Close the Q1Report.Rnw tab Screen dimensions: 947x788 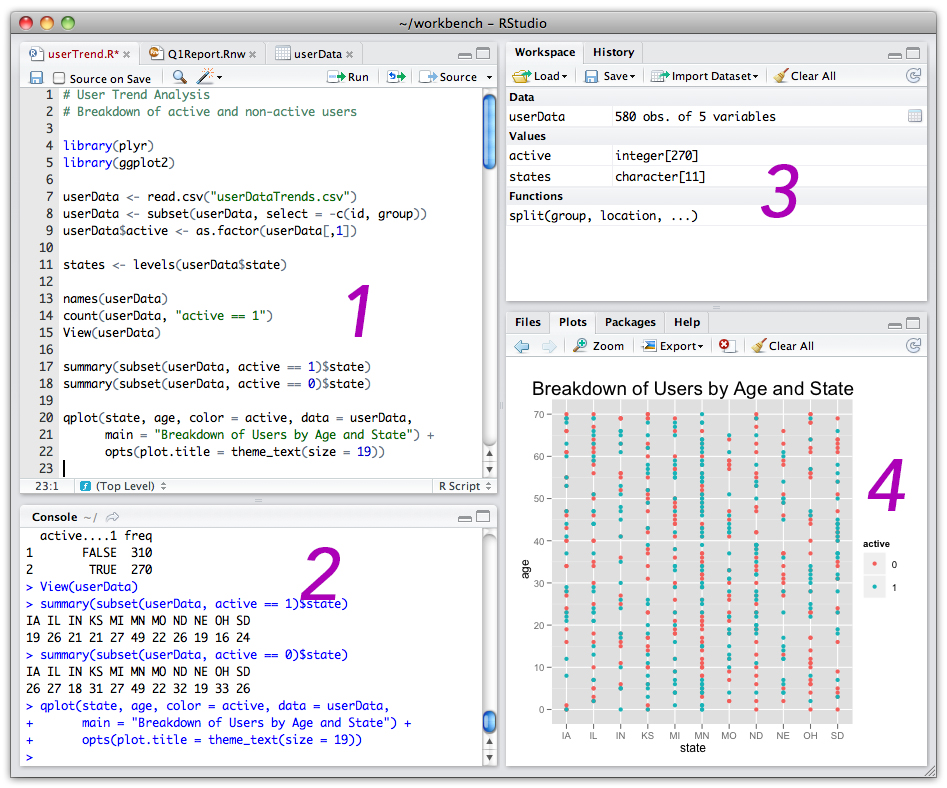pos(253,54)
